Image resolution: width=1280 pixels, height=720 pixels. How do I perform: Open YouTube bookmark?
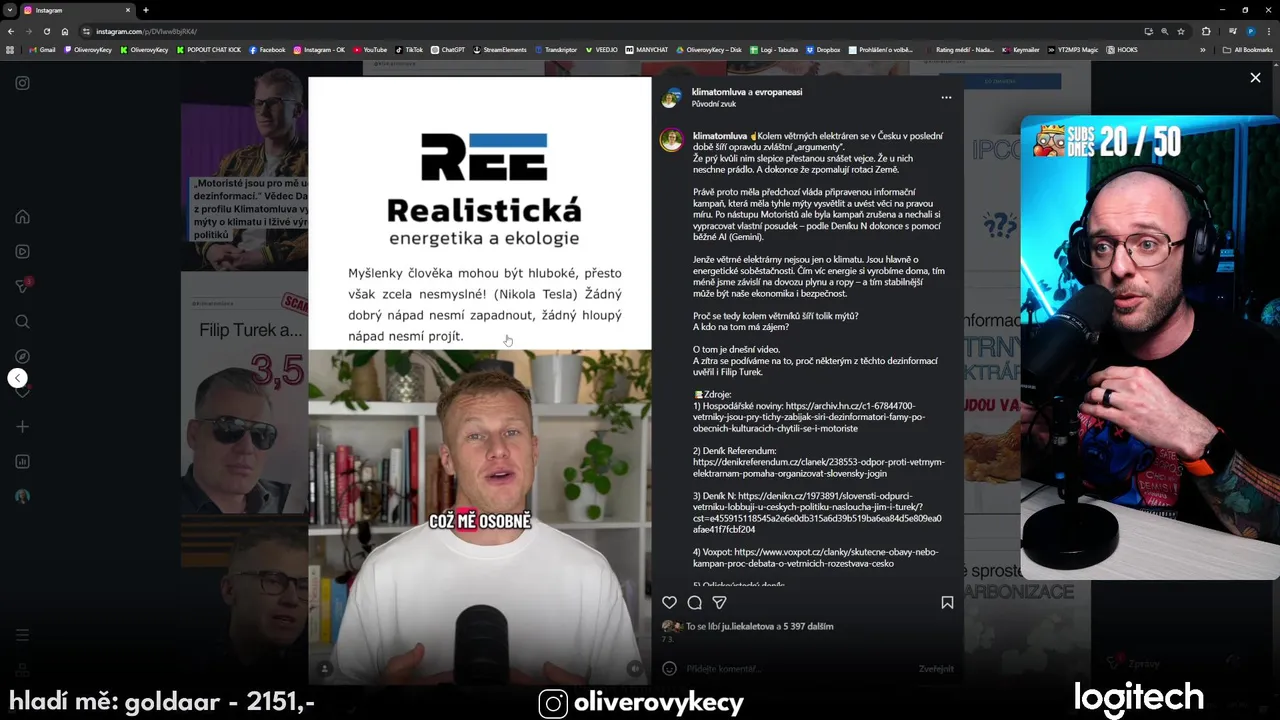369,49
